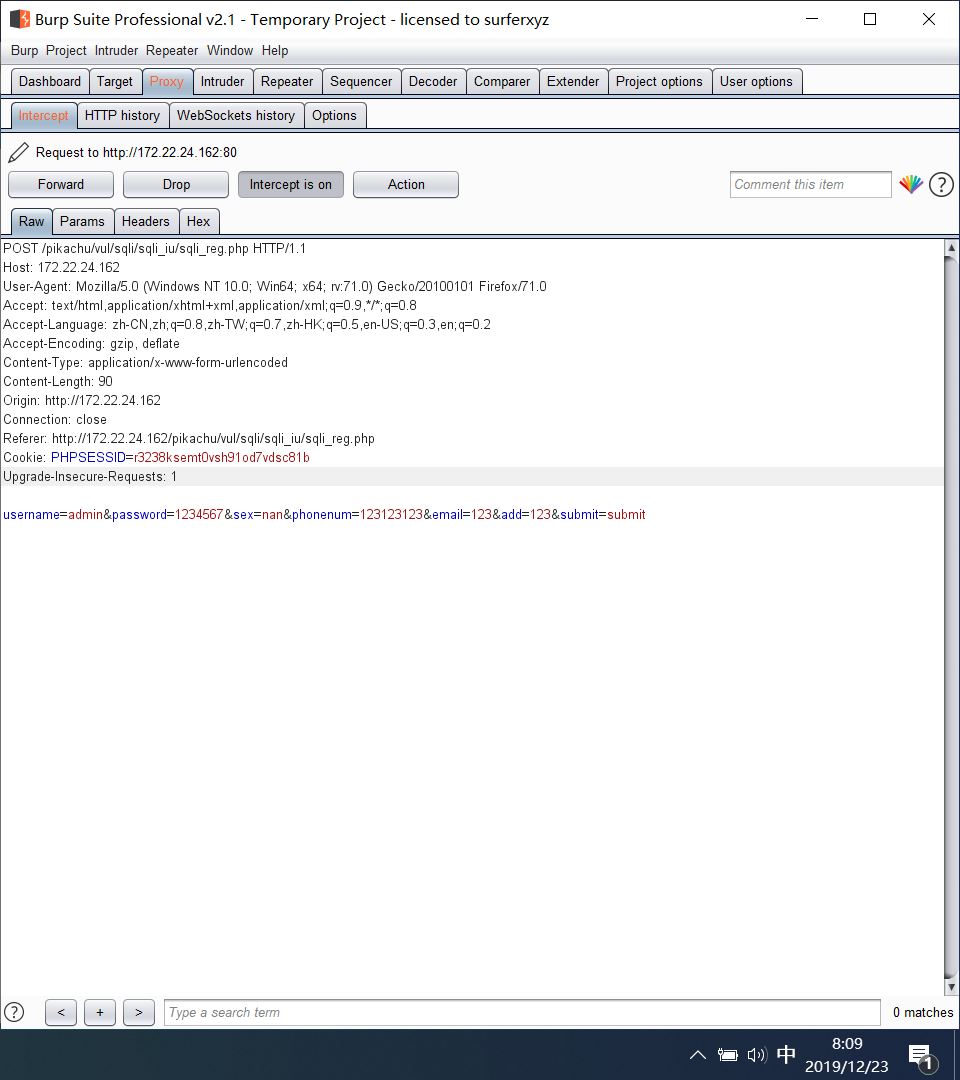
Task: Drop the intercepted request
Action: 176,185
